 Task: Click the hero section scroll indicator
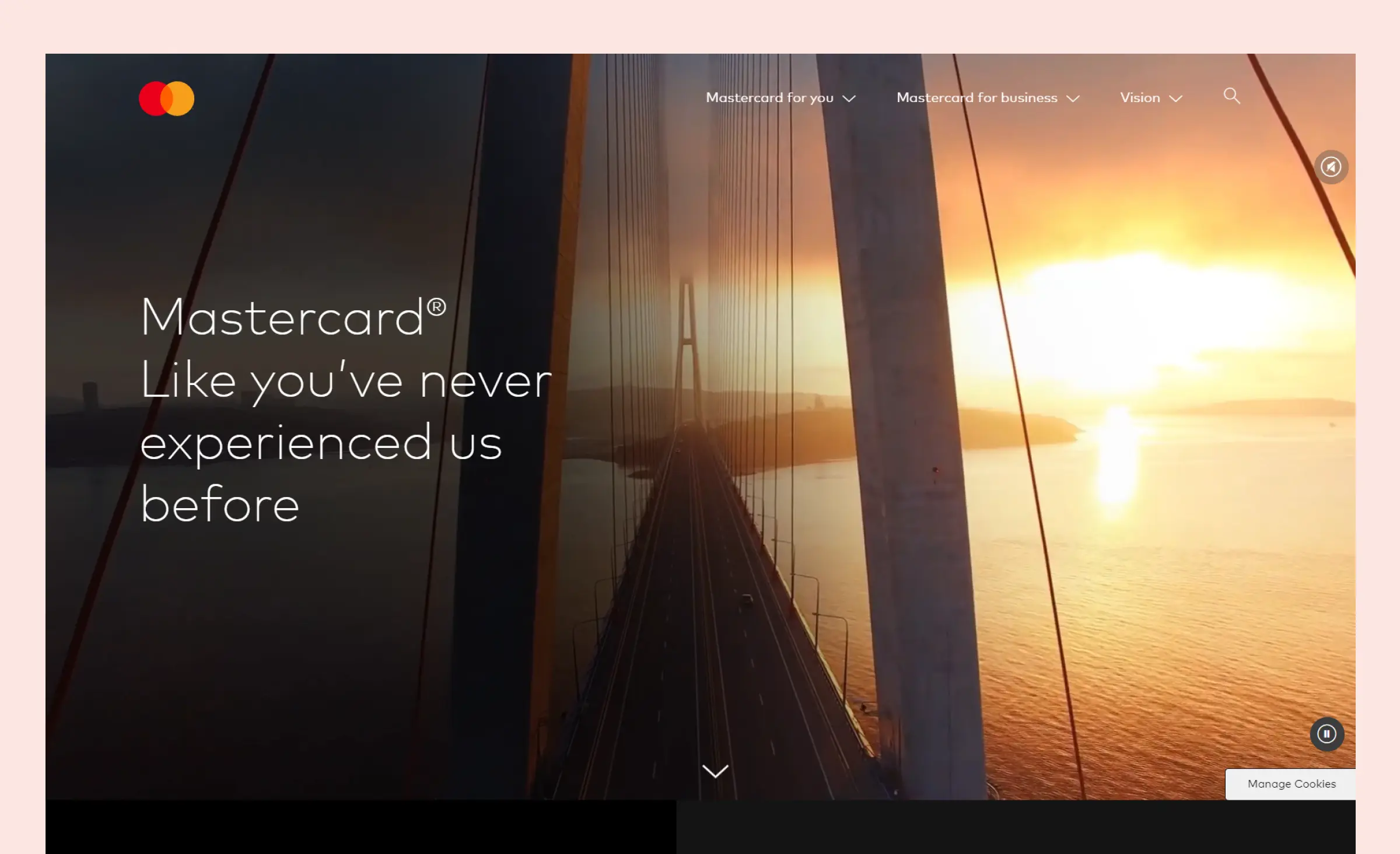pyautogui.click(x=716, y=771)
